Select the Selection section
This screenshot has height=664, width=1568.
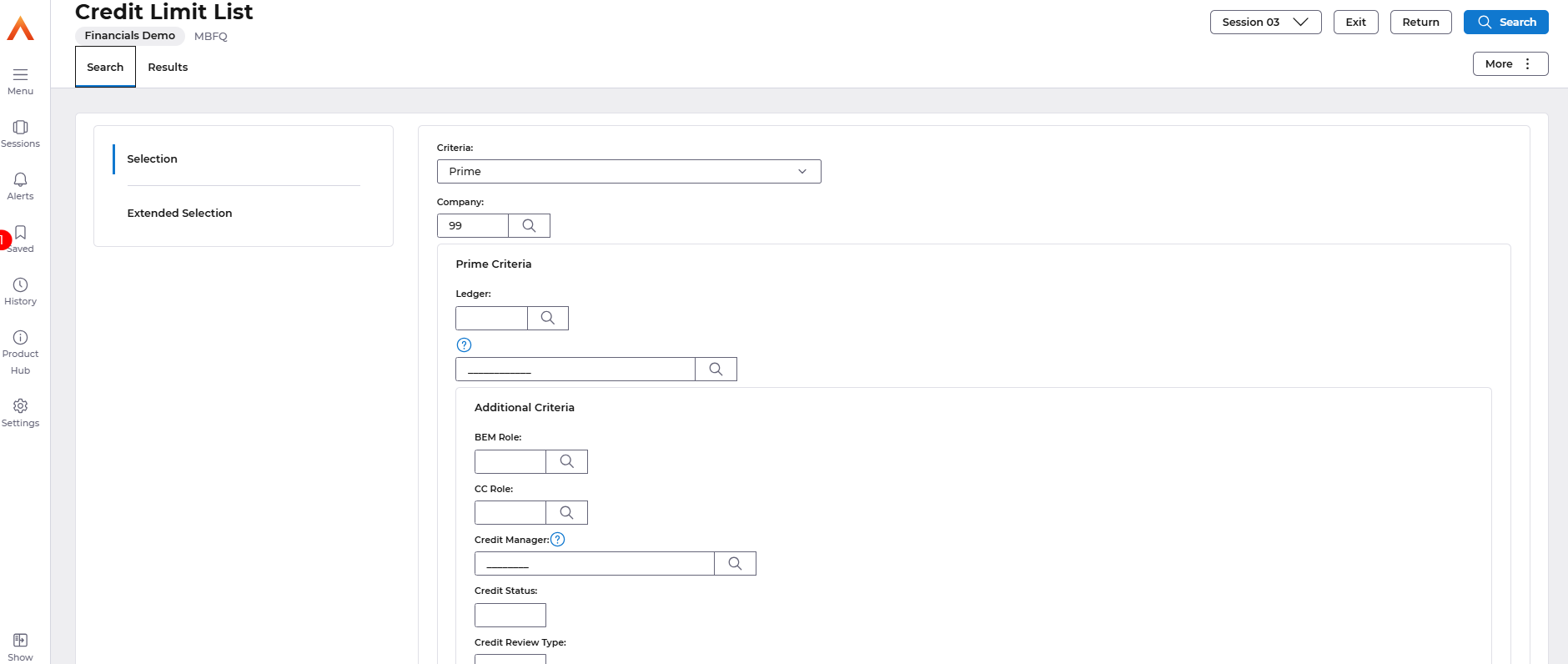(x=152, y=158)
